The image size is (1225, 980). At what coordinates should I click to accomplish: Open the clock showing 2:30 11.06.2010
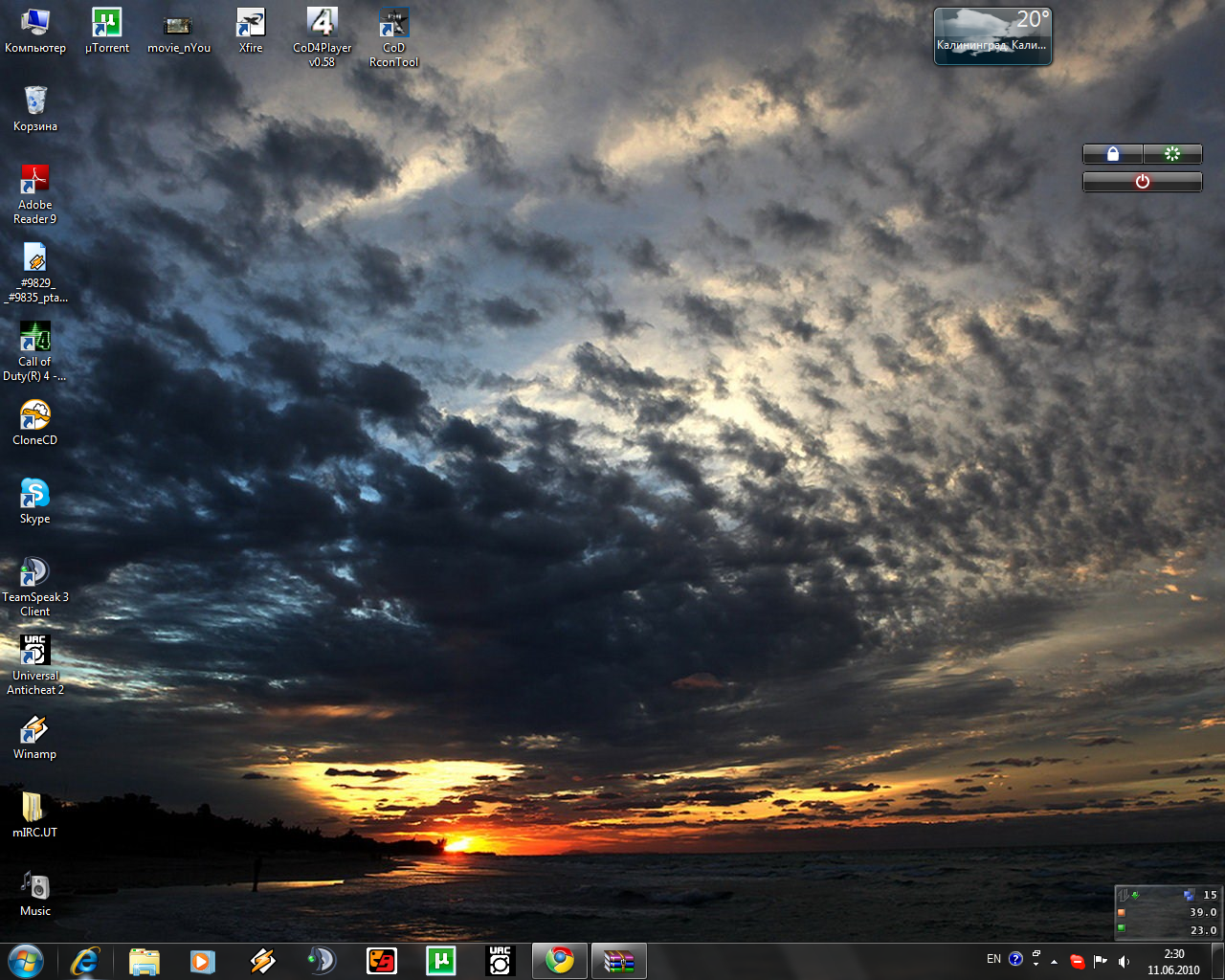1173,962
